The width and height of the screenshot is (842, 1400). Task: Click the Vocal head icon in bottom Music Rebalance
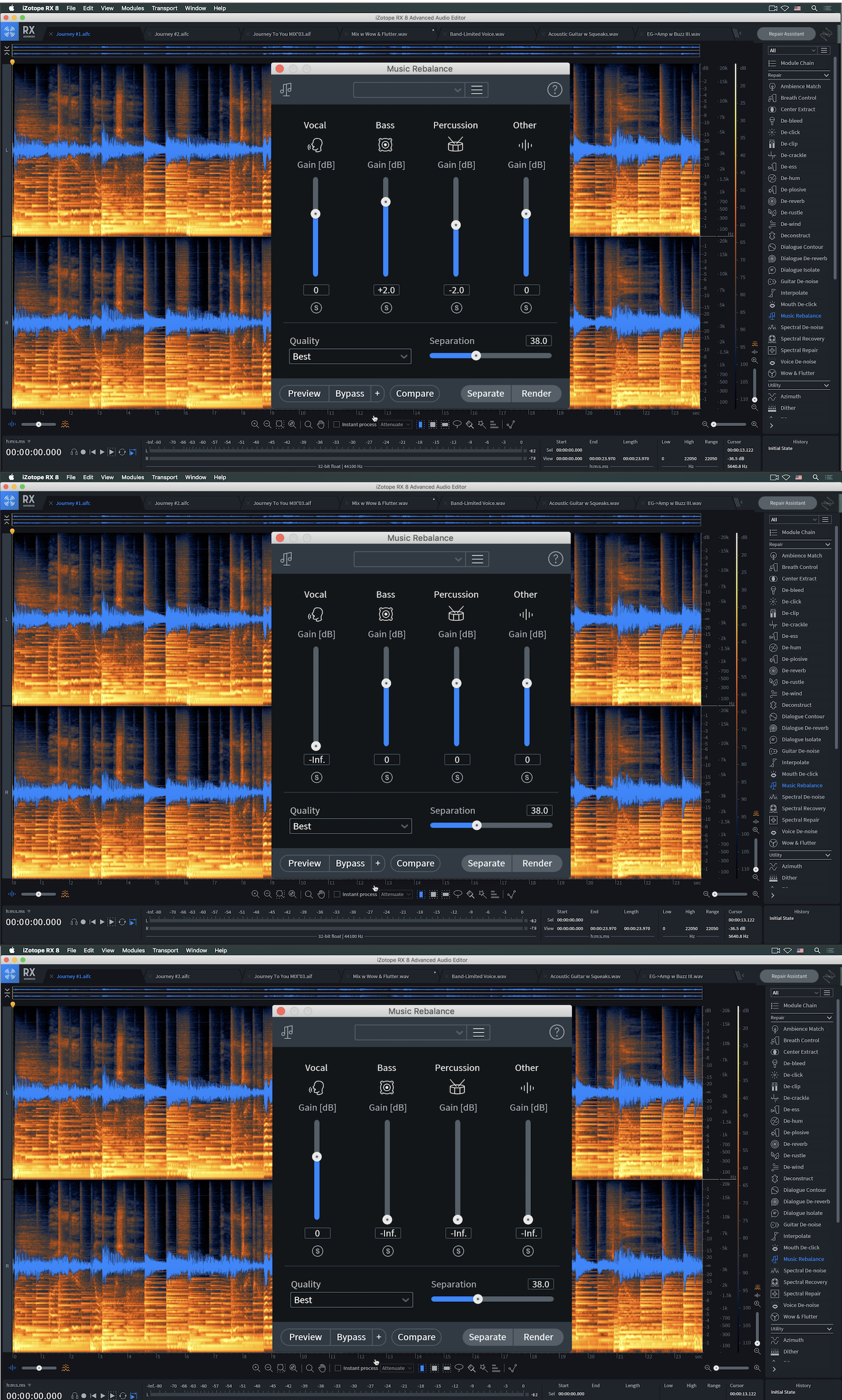(x=316, y=1087)
